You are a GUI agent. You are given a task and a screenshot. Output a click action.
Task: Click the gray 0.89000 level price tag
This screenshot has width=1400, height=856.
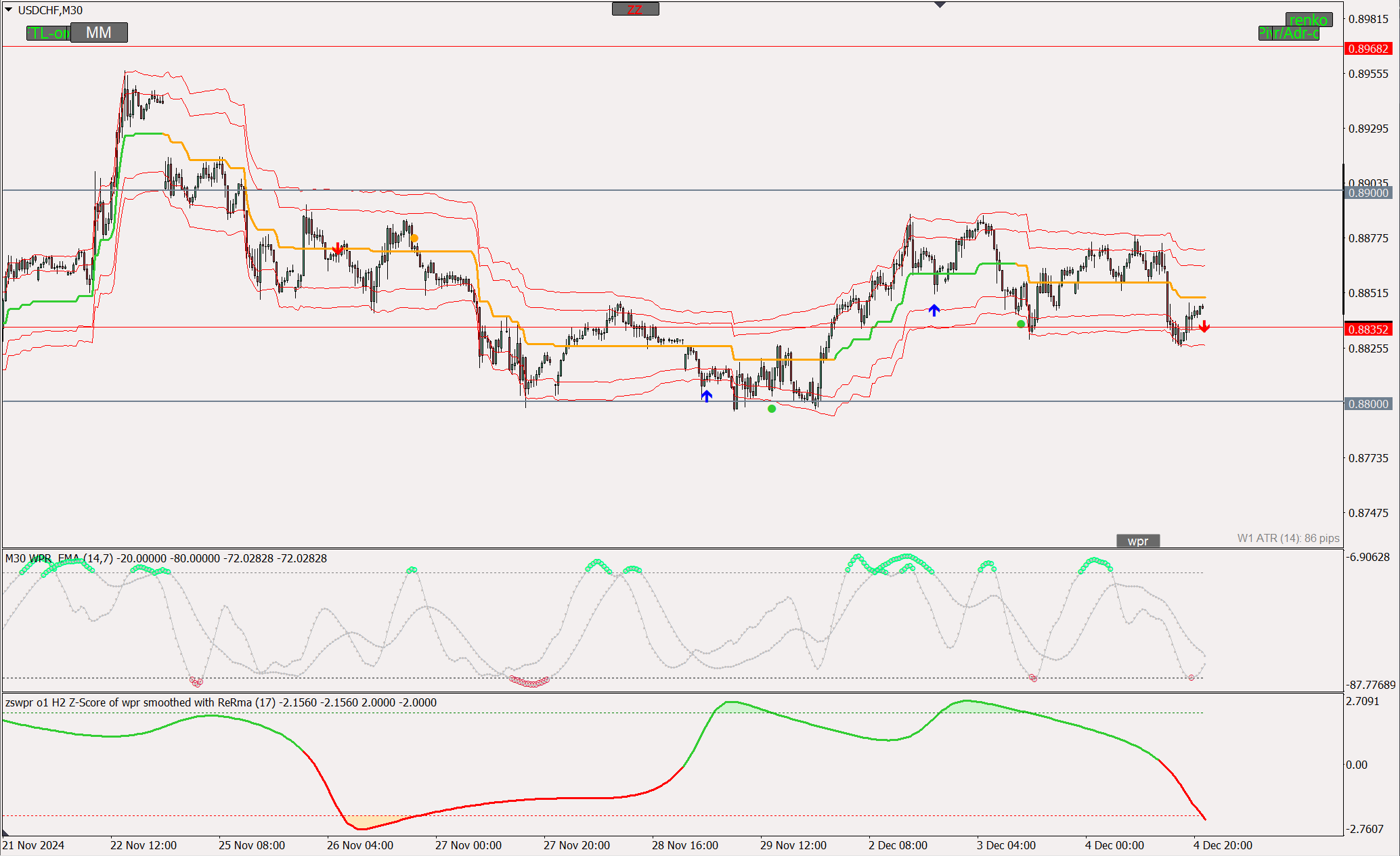tap(1368, 193)
